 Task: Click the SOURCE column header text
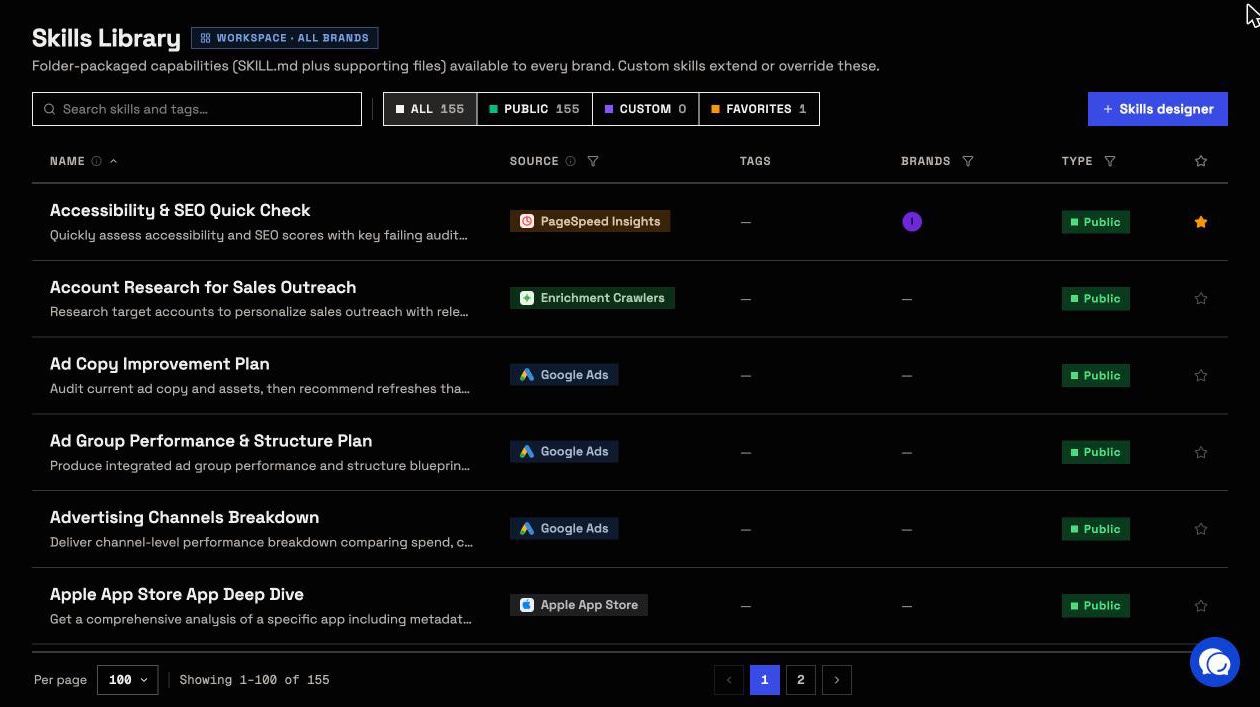[534, 161]
